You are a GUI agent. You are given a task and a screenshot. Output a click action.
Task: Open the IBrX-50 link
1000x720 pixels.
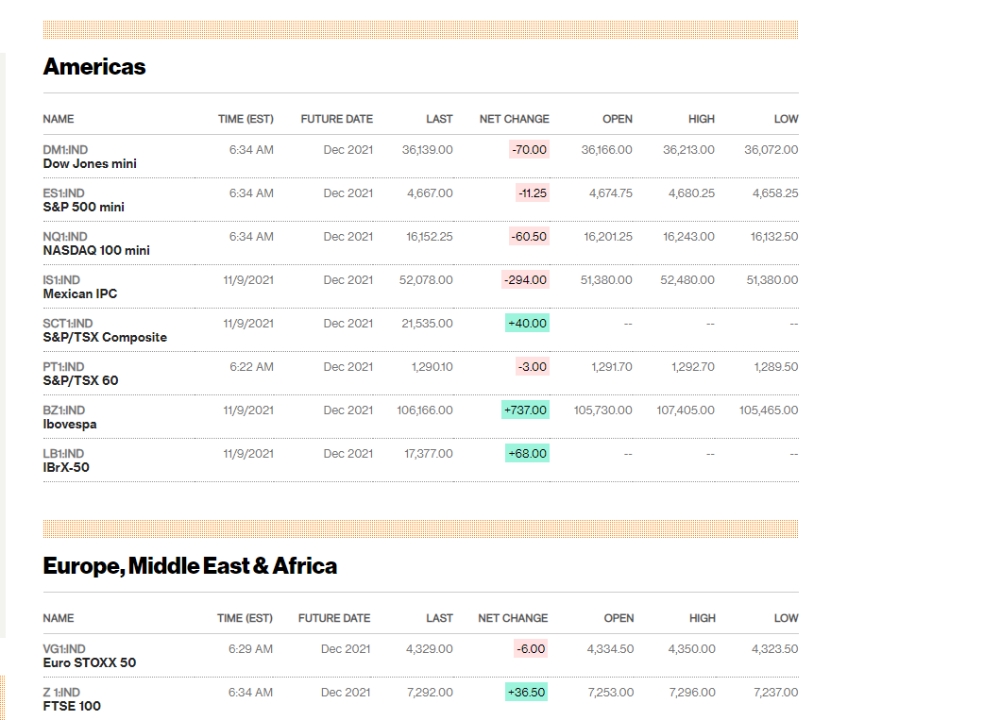(x=66, y=467)
